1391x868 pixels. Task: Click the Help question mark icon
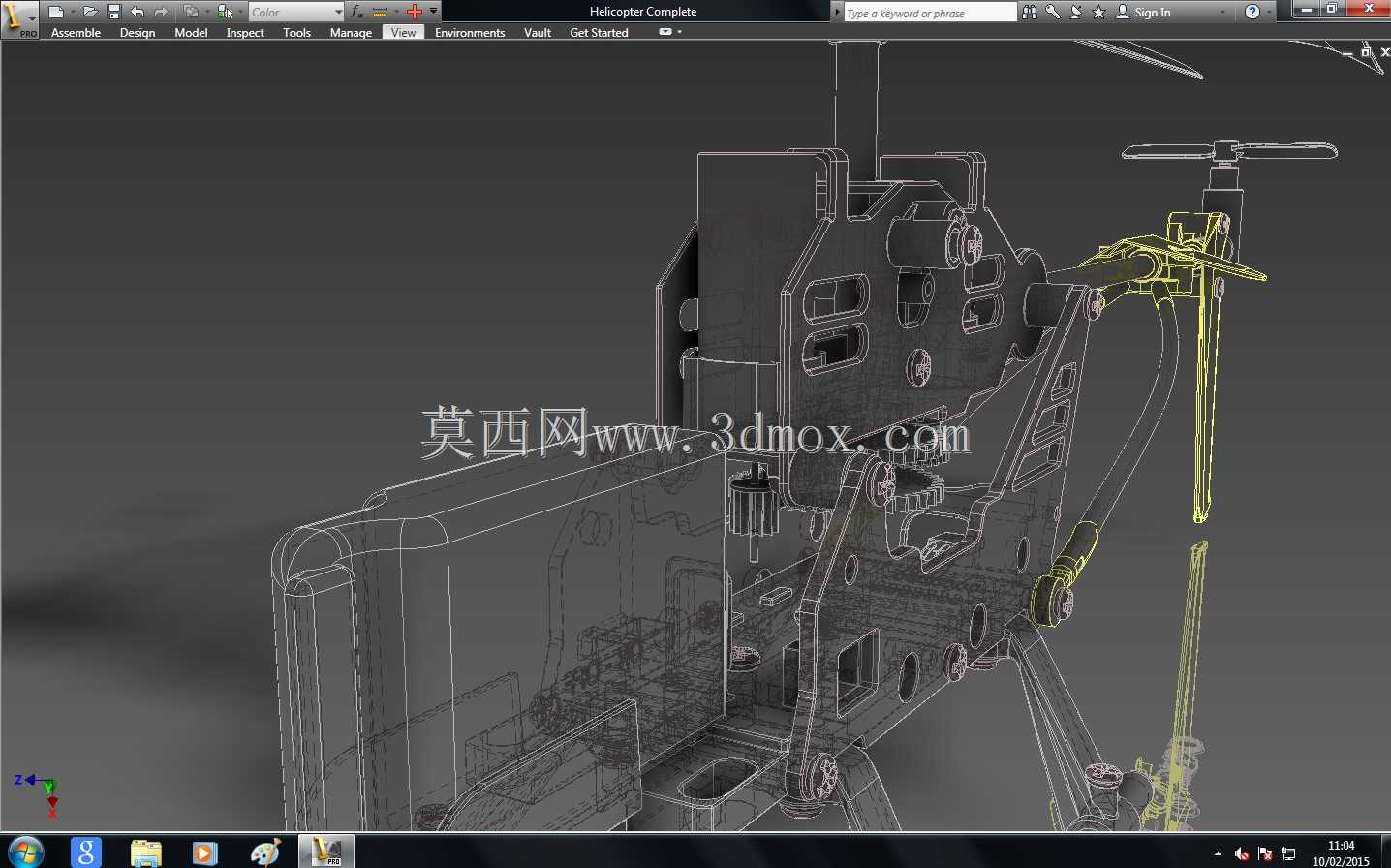(1252, 12)
